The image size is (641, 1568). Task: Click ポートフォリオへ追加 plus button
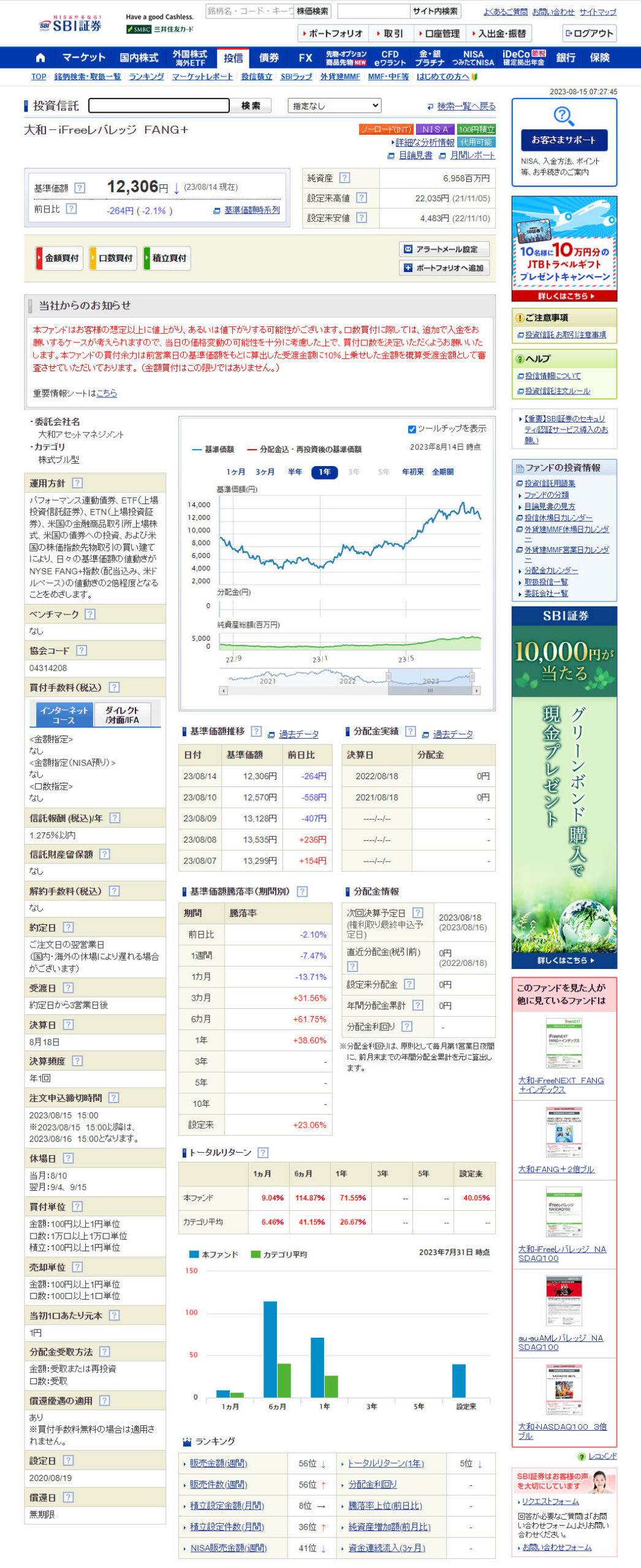444,268
